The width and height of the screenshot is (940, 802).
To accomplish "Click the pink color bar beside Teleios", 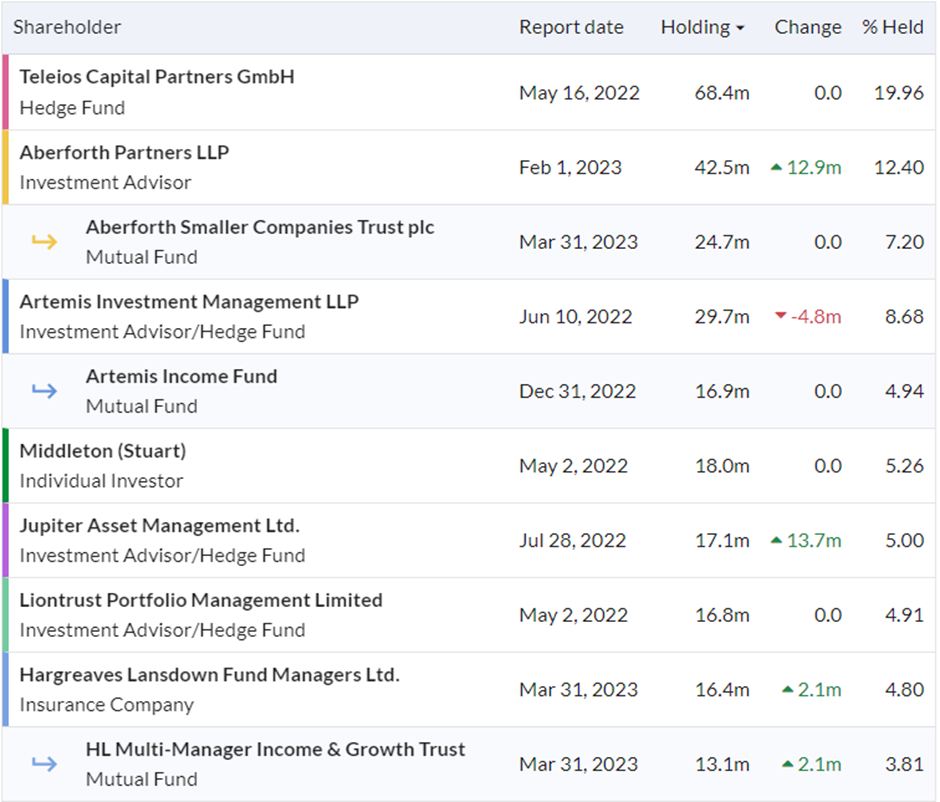I will 5,92.
